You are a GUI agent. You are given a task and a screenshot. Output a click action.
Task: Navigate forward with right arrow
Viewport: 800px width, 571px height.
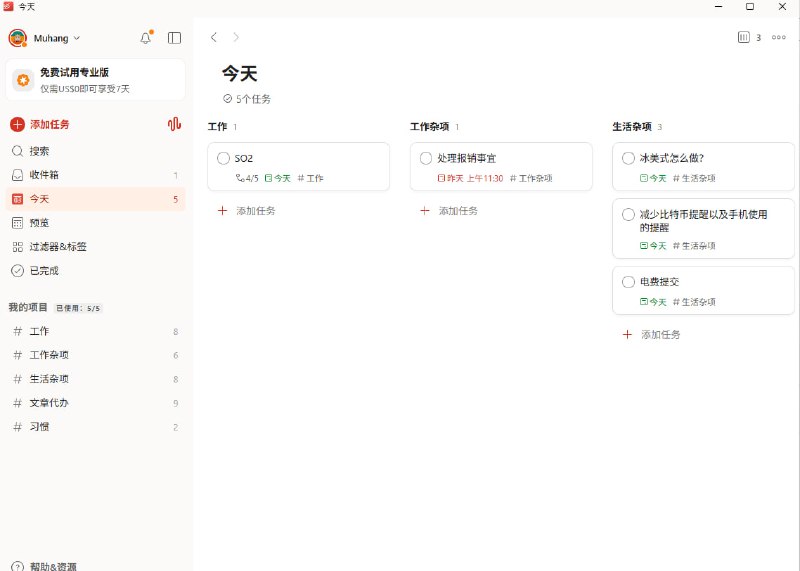click(236, 37)
